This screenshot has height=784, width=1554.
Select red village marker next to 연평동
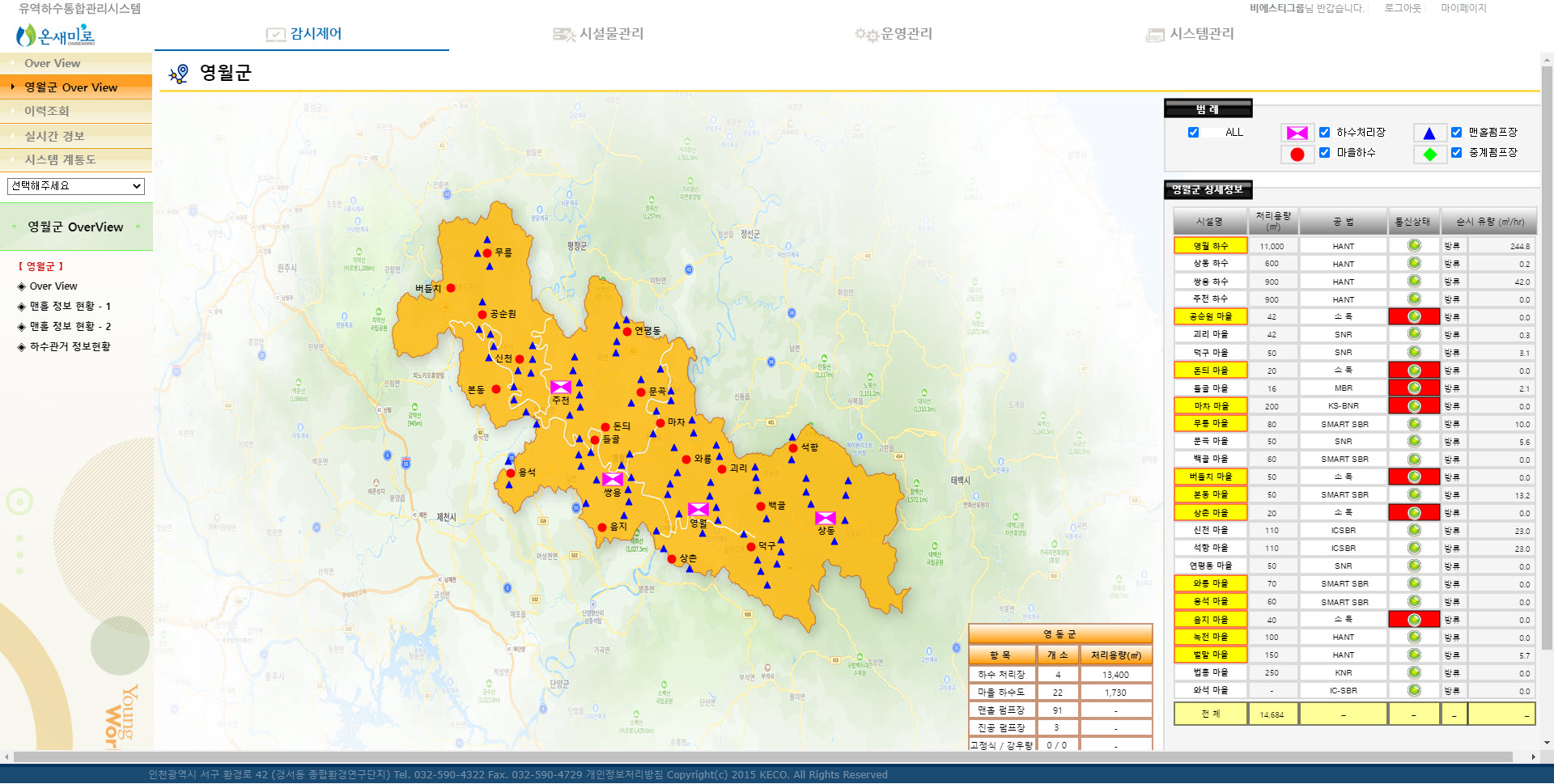(627, 331)
